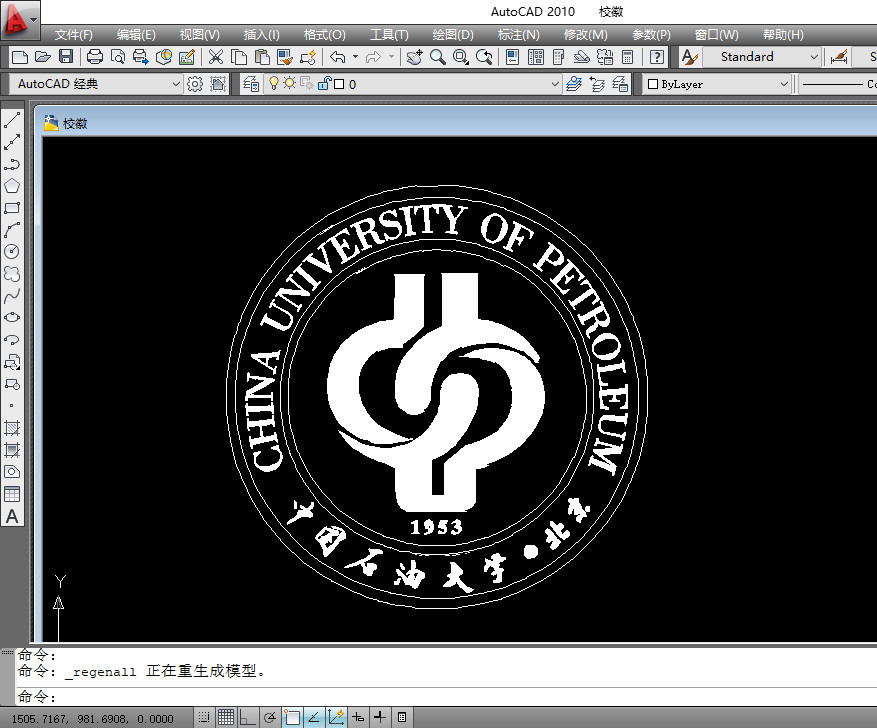This screenshot has height=728, width=877.
Task: Click the coordinates readout in status bar
Action: point(92,718)
